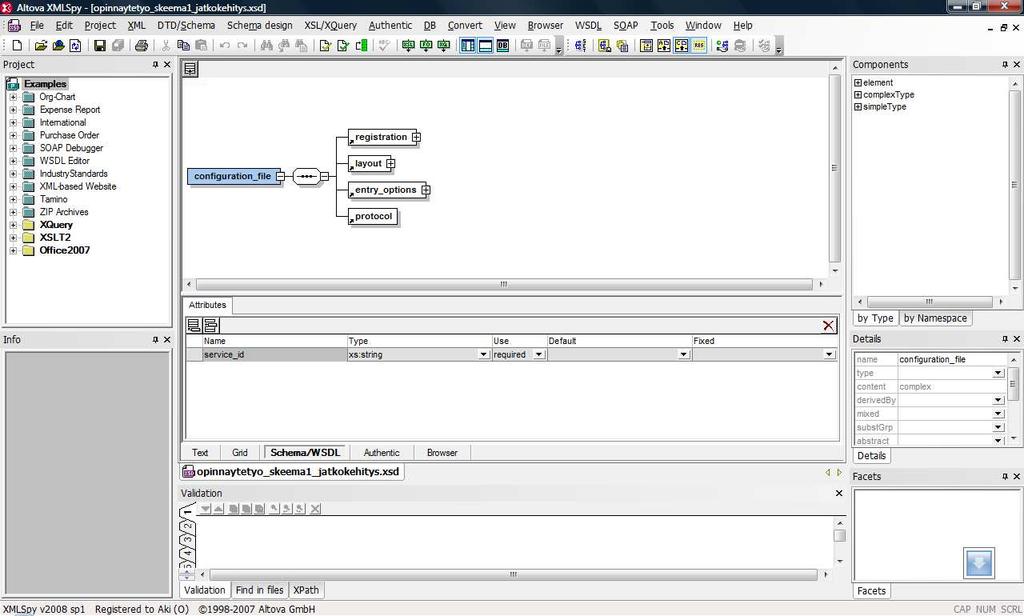Screen dimensions: 1024x616
Task: Expand the registration element node
Action: [x=416, y=137]
